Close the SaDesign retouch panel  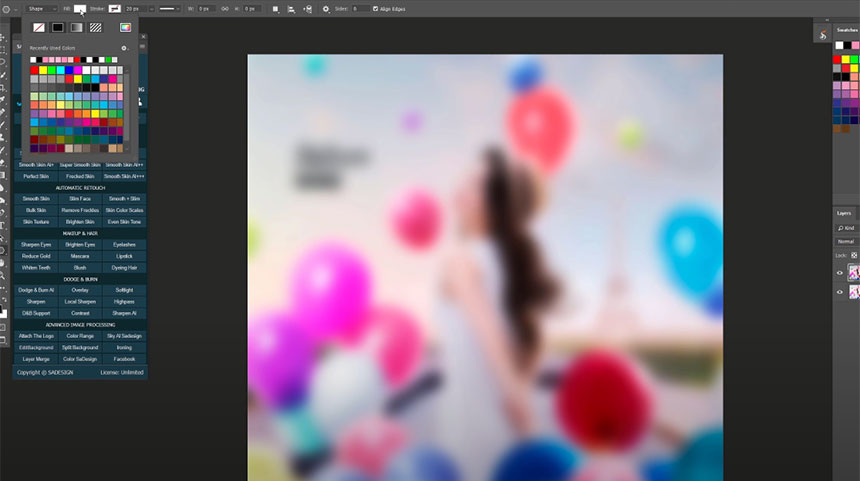144,37
